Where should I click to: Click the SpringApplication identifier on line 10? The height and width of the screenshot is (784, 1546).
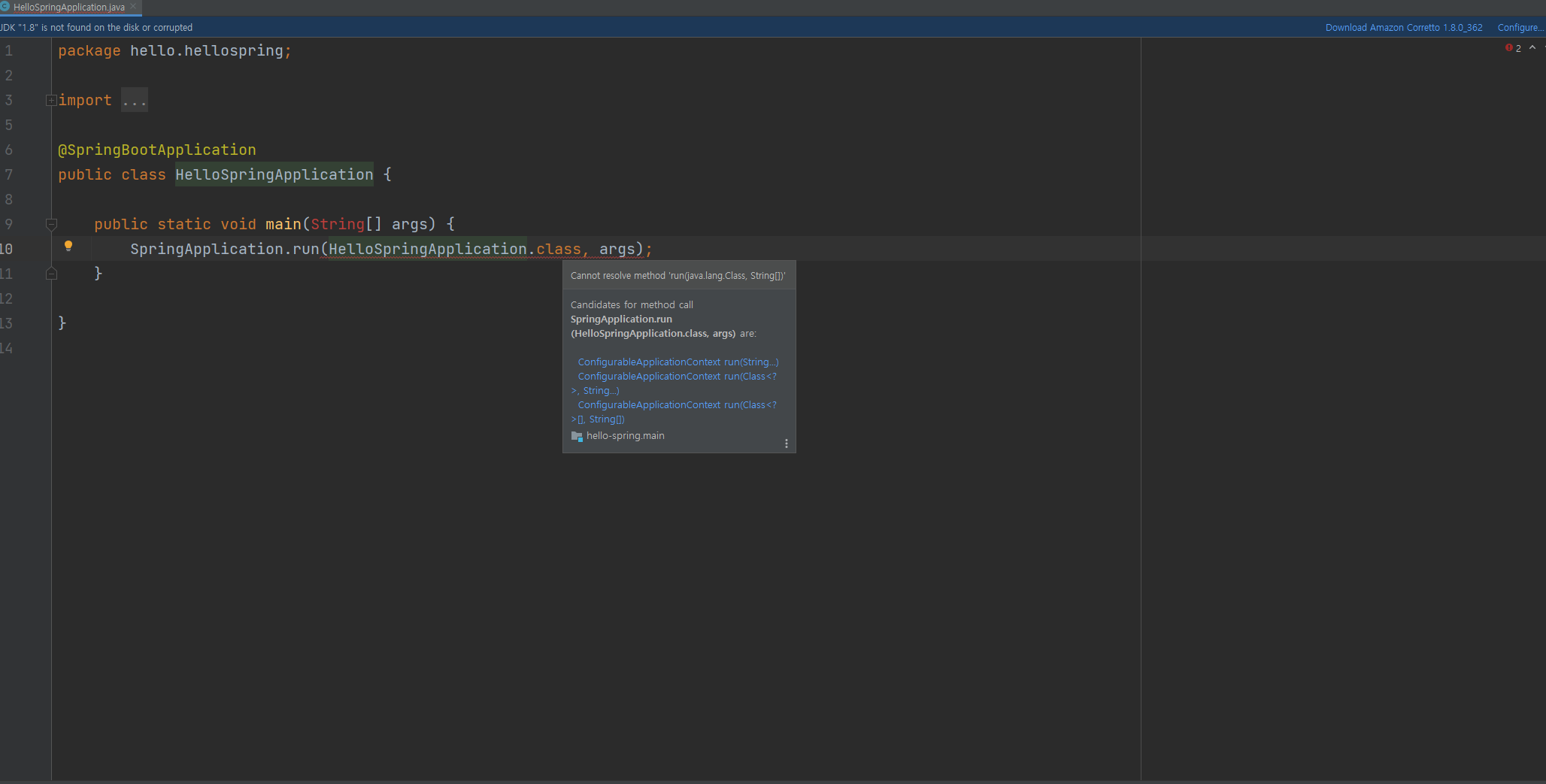207,249
